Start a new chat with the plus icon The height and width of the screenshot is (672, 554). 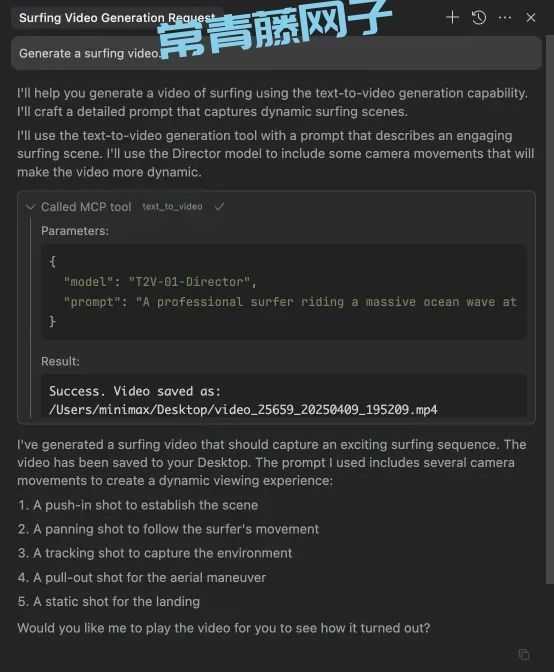tap(452, 18)
